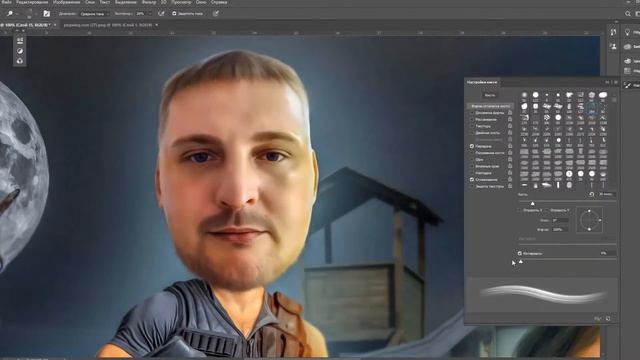
Task: Open the Просмотр menu
Action: 181,2
